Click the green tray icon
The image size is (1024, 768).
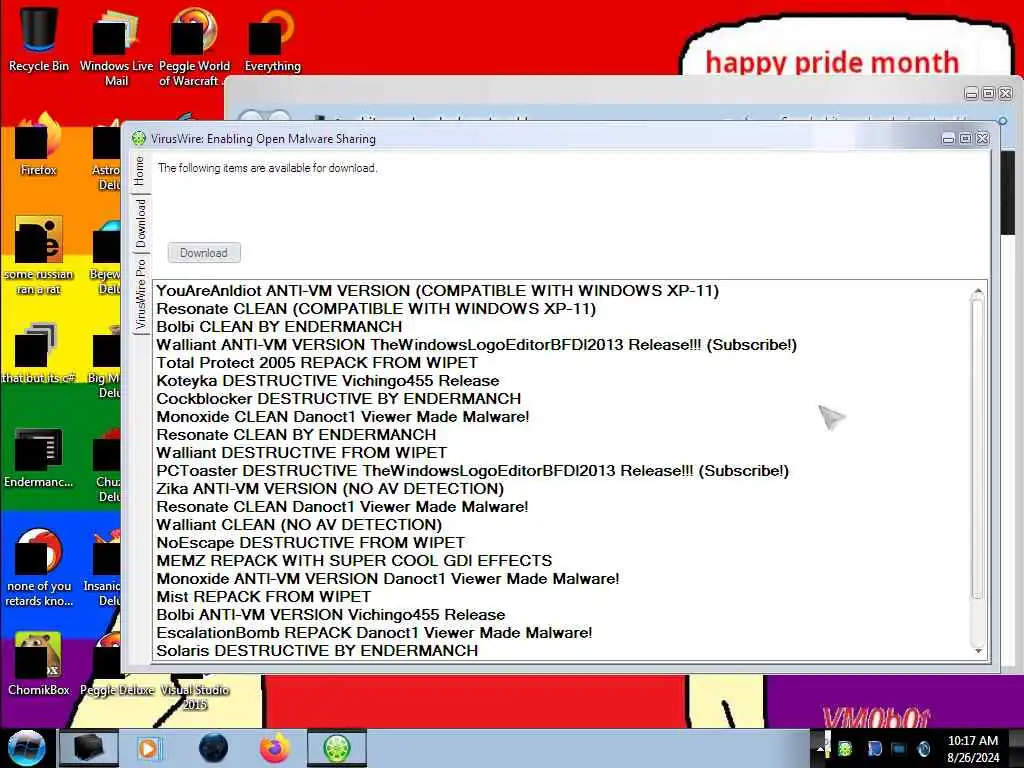(844, 748)
